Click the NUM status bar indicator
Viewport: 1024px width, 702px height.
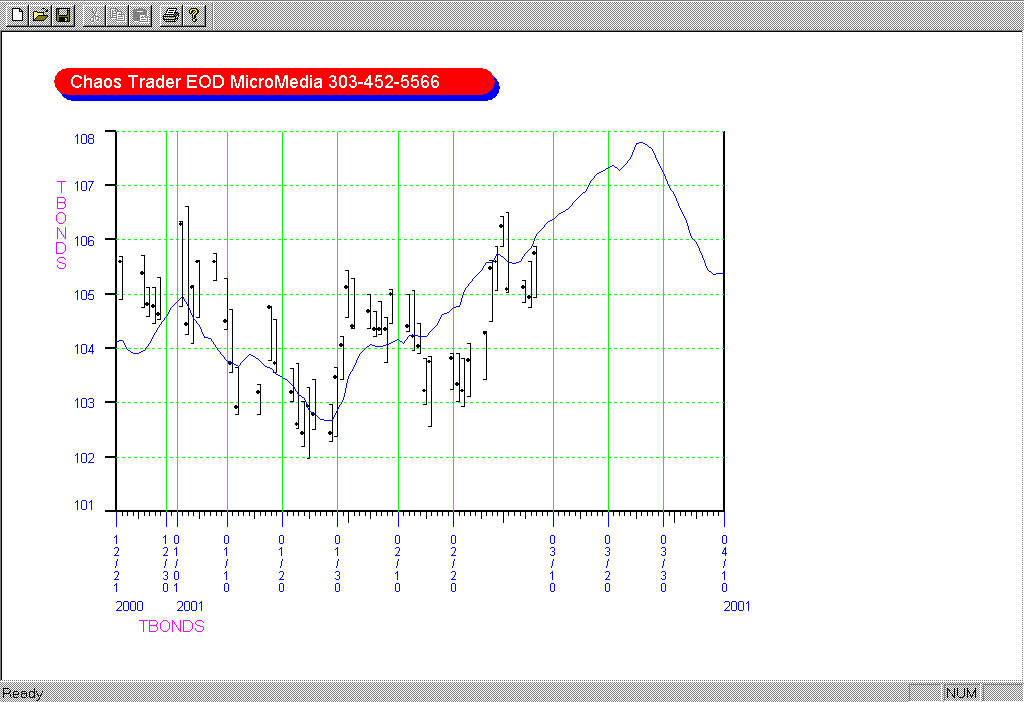click(x=961, y=693)
